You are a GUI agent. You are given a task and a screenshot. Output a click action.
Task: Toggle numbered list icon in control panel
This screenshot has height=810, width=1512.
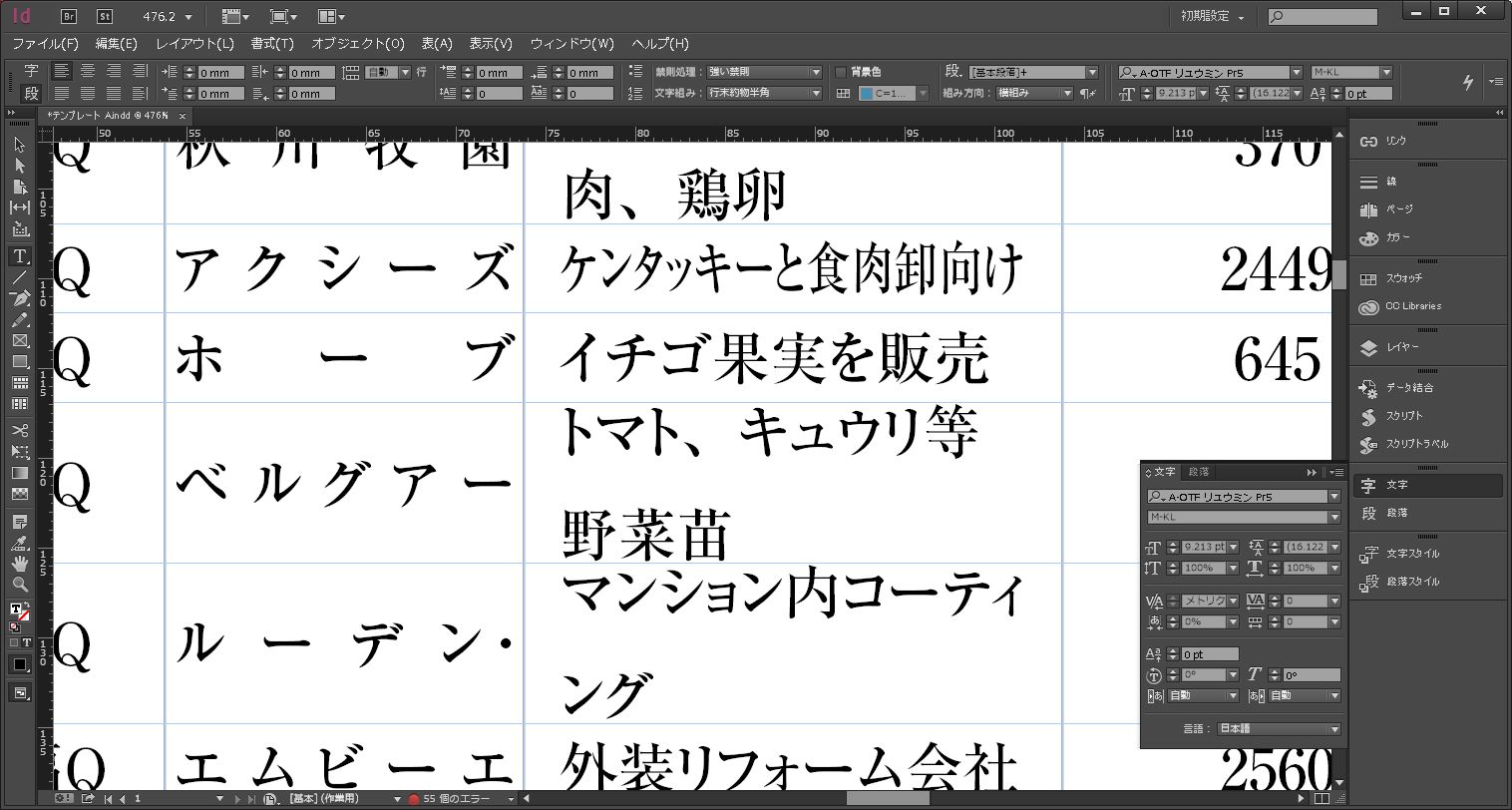[x=635, y=93]
